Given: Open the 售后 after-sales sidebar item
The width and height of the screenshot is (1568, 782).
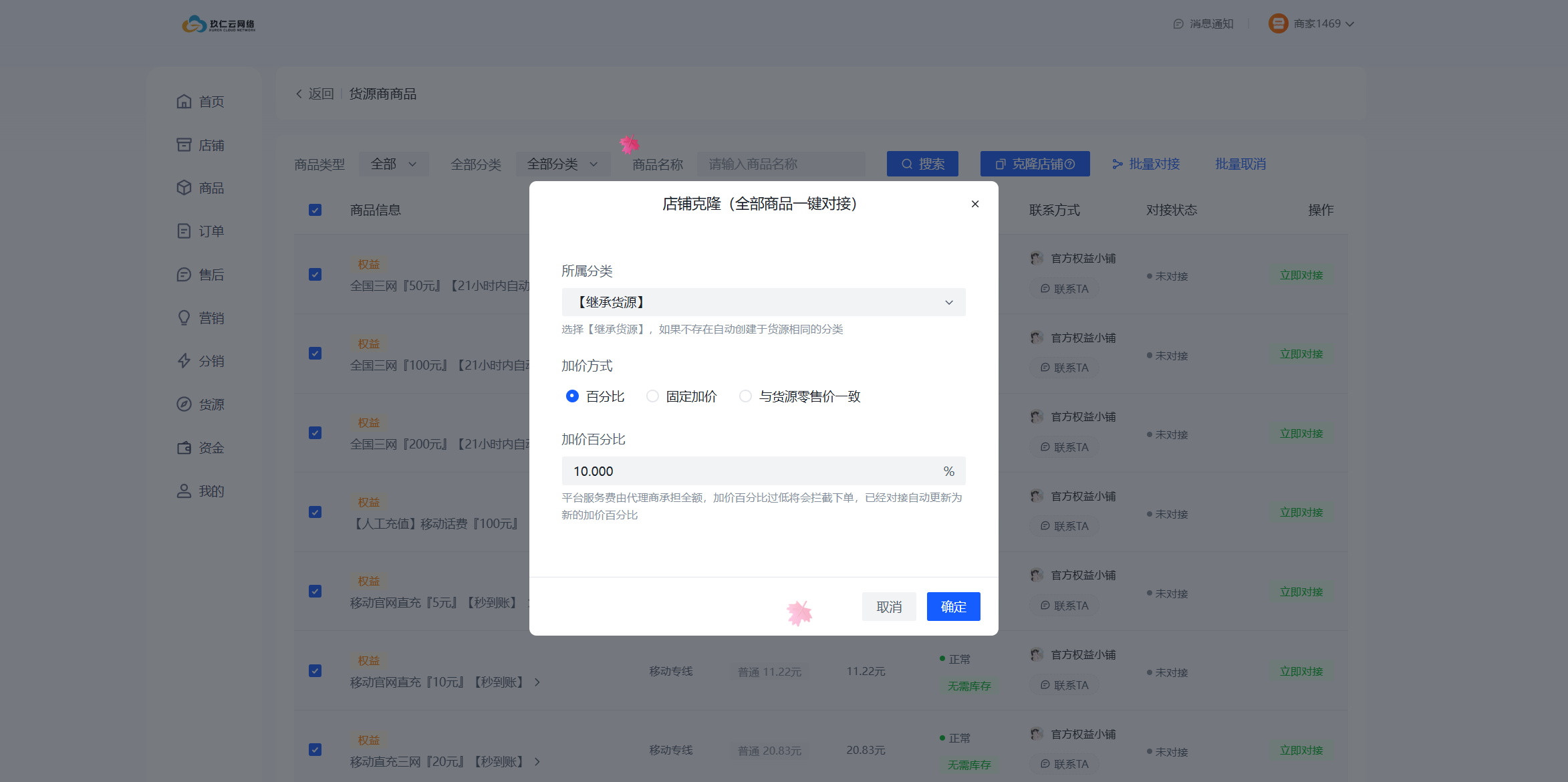Looking at the screenshot, I should (201, 275).
